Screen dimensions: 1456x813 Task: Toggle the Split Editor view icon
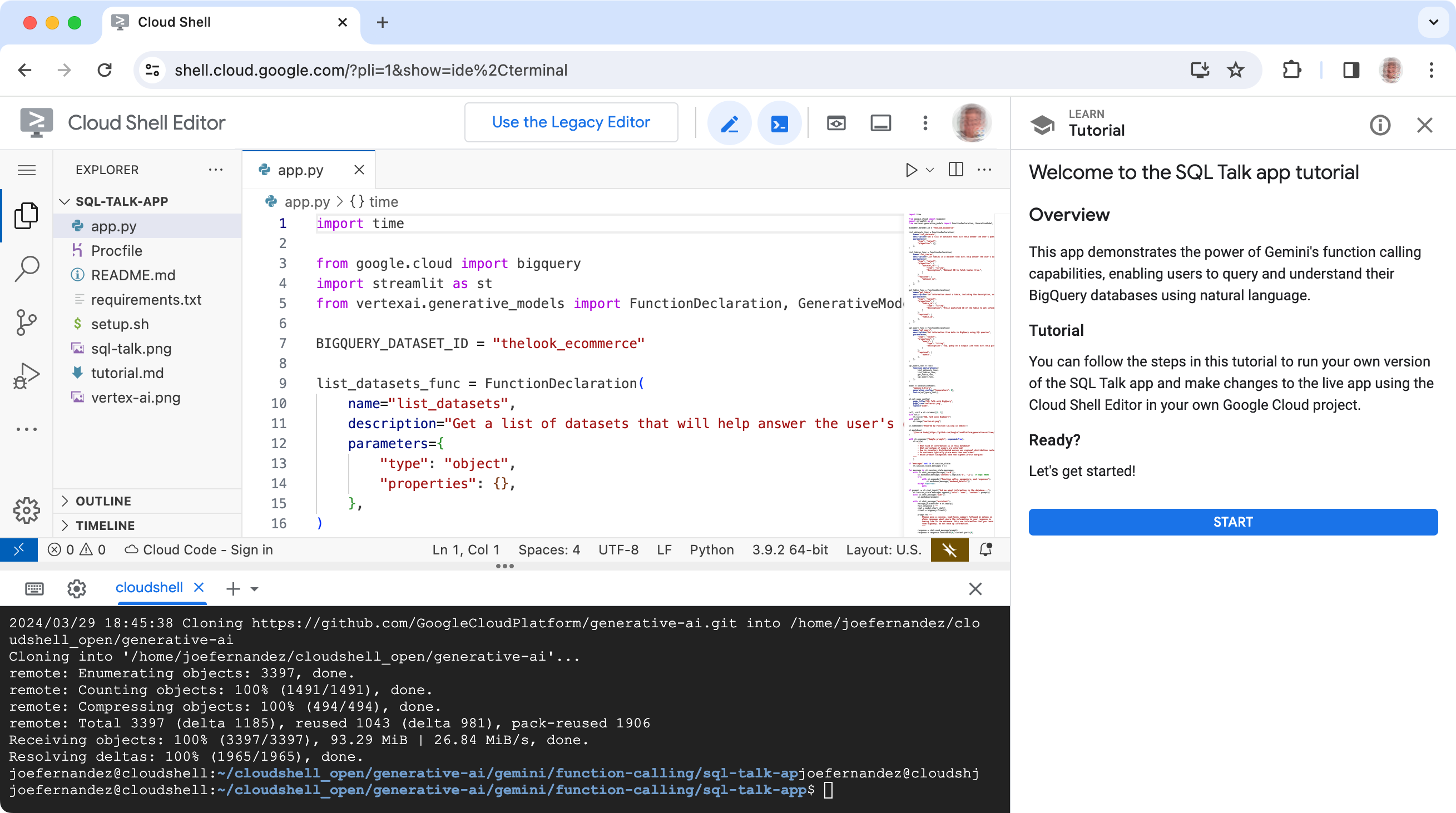(x=955, y=169)
